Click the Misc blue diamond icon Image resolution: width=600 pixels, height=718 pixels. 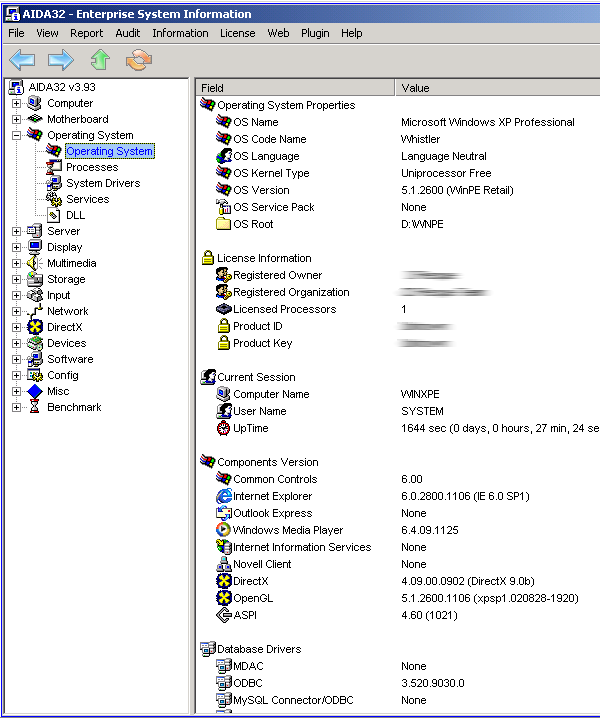(34, 392)
